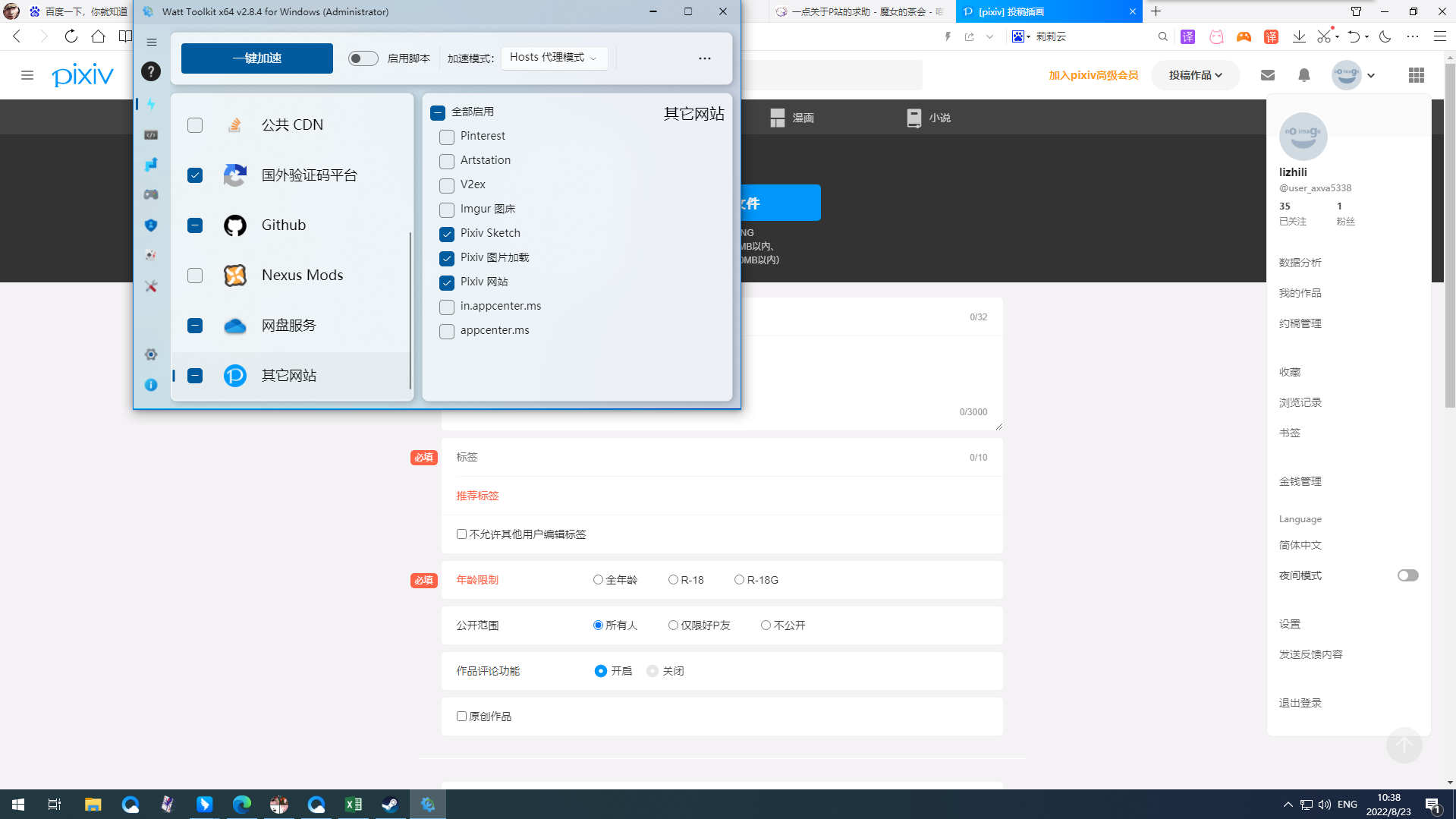Enable the Pinterest checkbox

pyautogui.click(x=446, y=137)
